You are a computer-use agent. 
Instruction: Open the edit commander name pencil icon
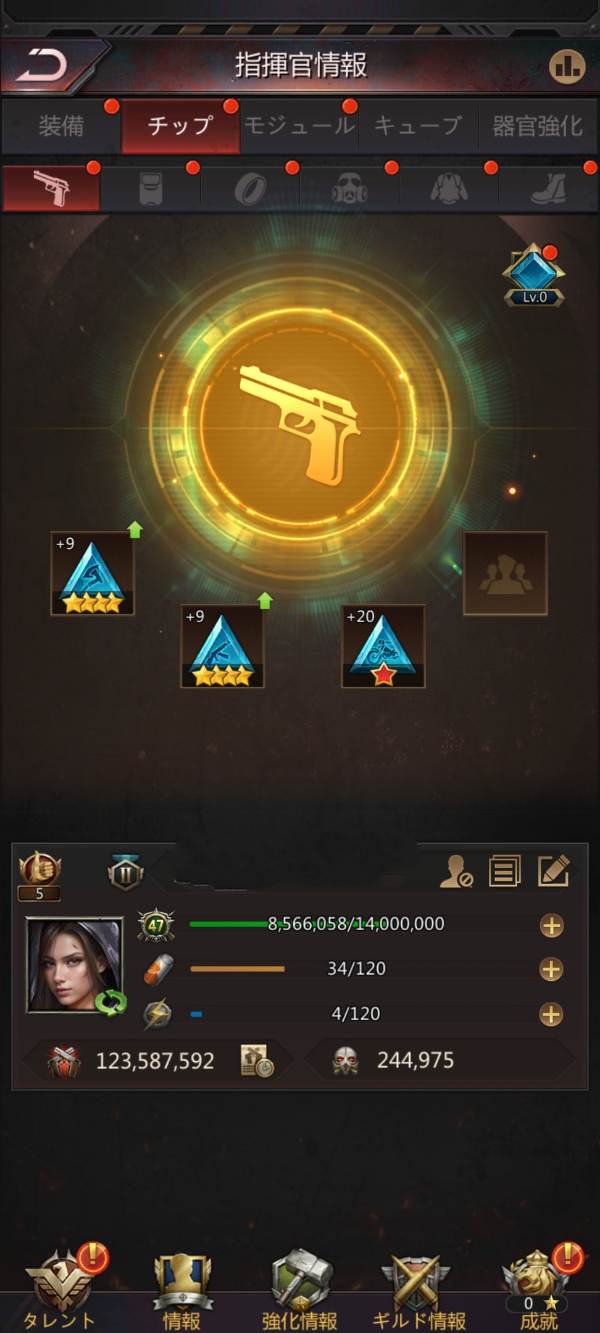tap(553, 871)
